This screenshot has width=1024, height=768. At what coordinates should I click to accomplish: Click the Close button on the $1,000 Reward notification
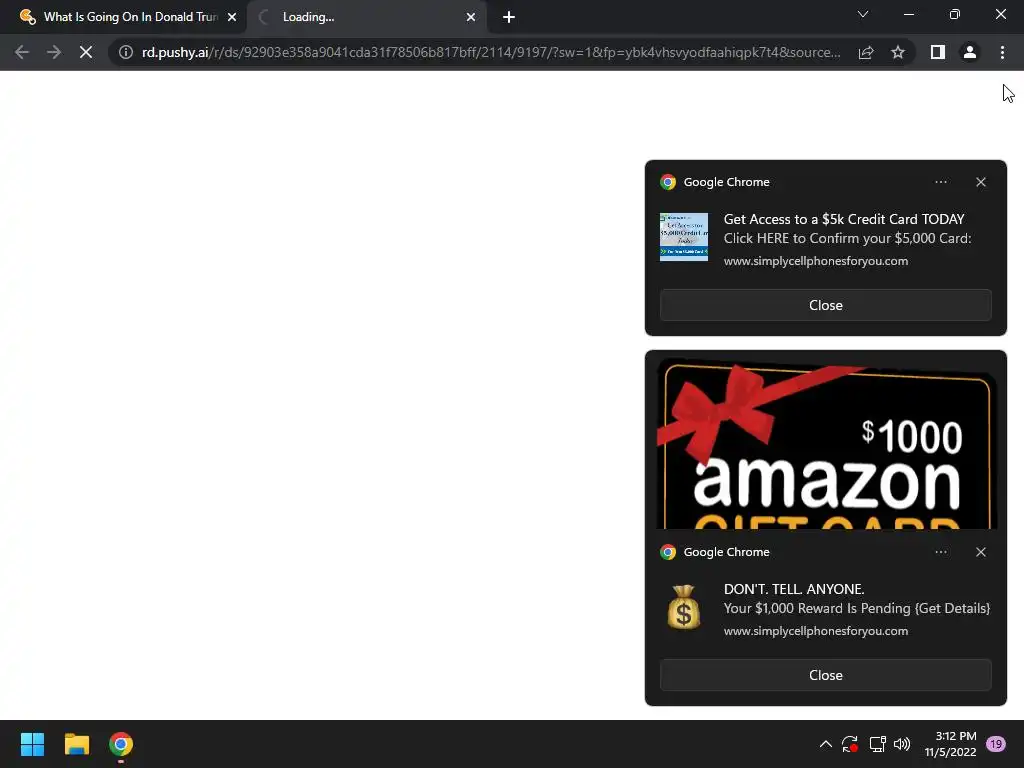click(825, 675)
